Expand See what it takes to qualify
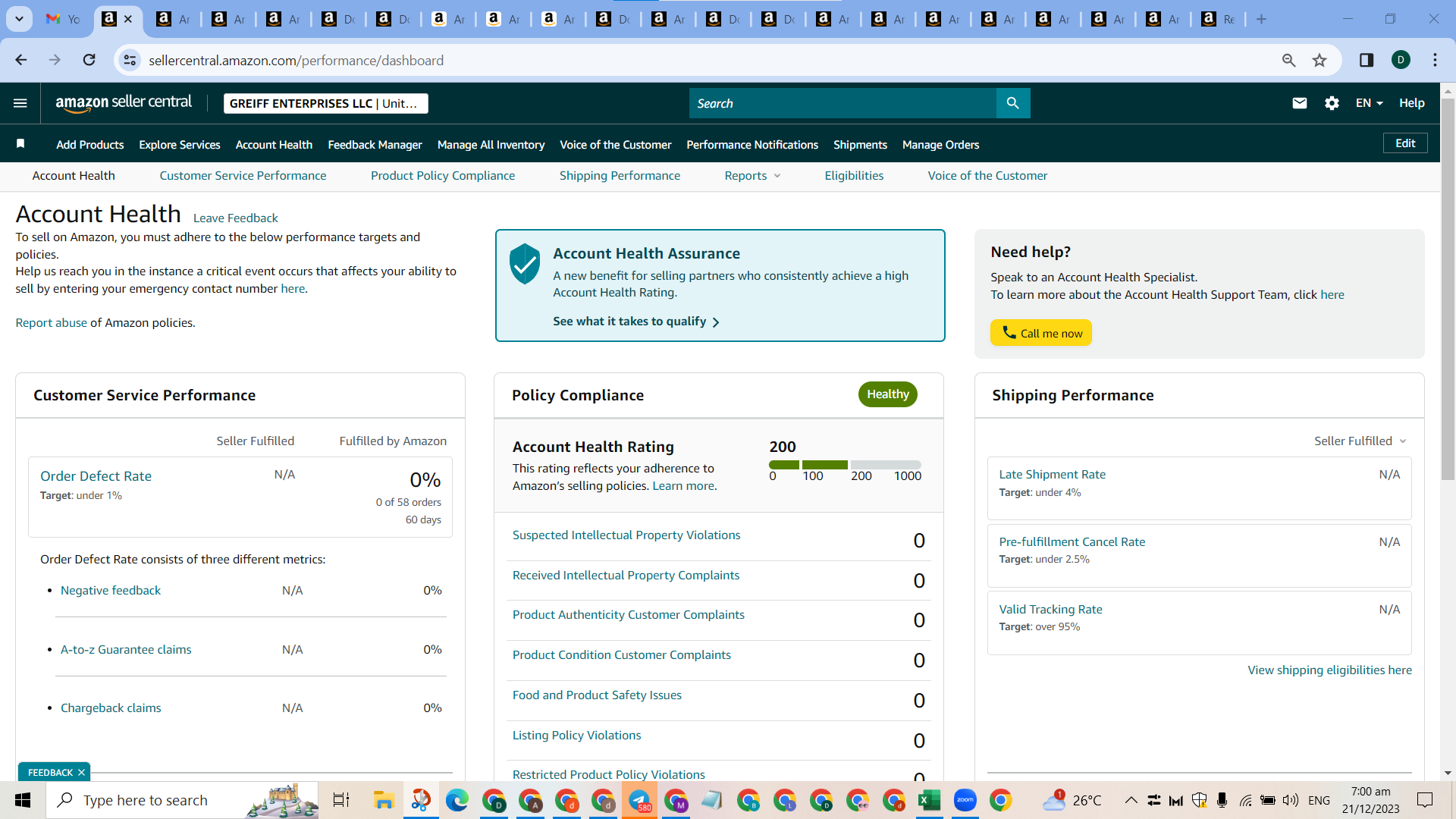Image resolution: width=1456 pixels, height=819 pixels. click(636, 322)
